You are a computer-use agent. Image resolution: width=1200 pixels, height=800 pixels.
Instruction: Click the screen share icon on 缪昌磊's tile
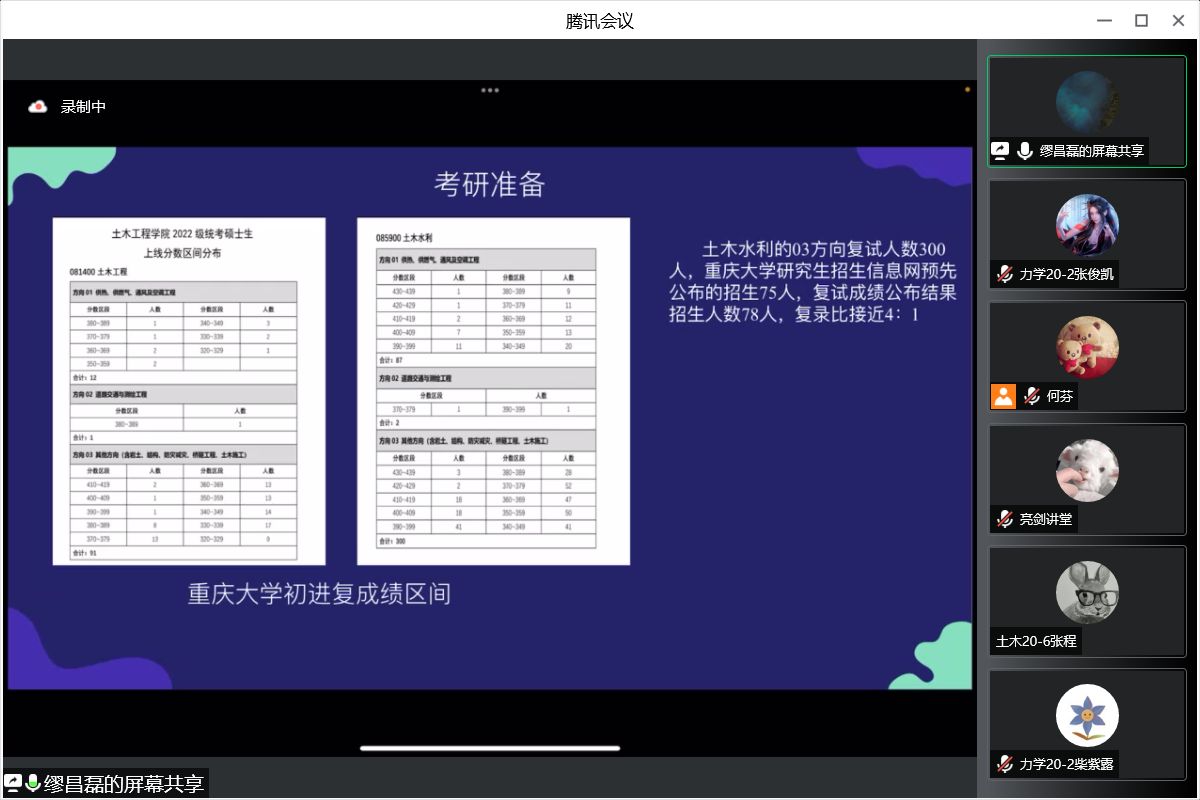click(x=1001, y=151)
